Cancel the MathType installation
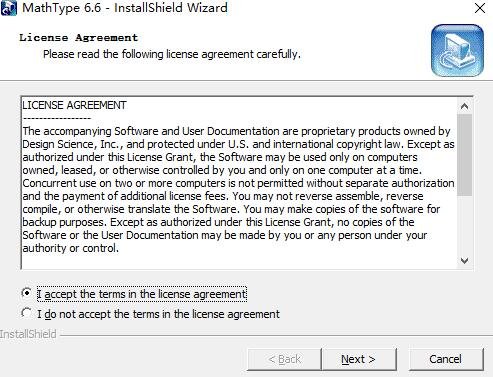Image resolution: width=493 pixels, height=377 pixels. click(x=446, y=359)
